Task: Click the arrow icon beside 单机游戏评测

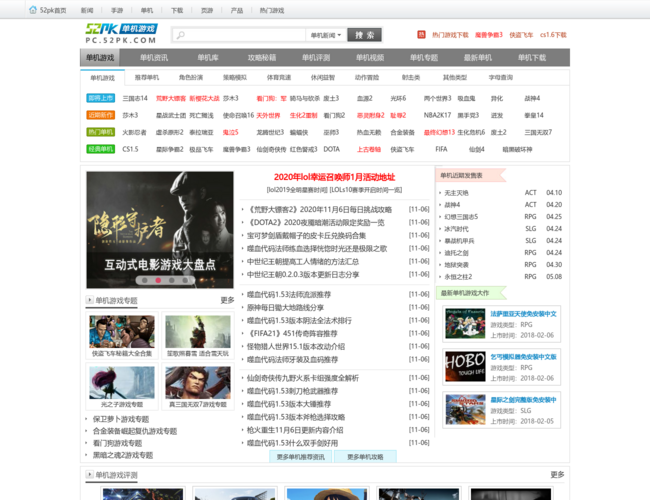Action: click(90, 474)
